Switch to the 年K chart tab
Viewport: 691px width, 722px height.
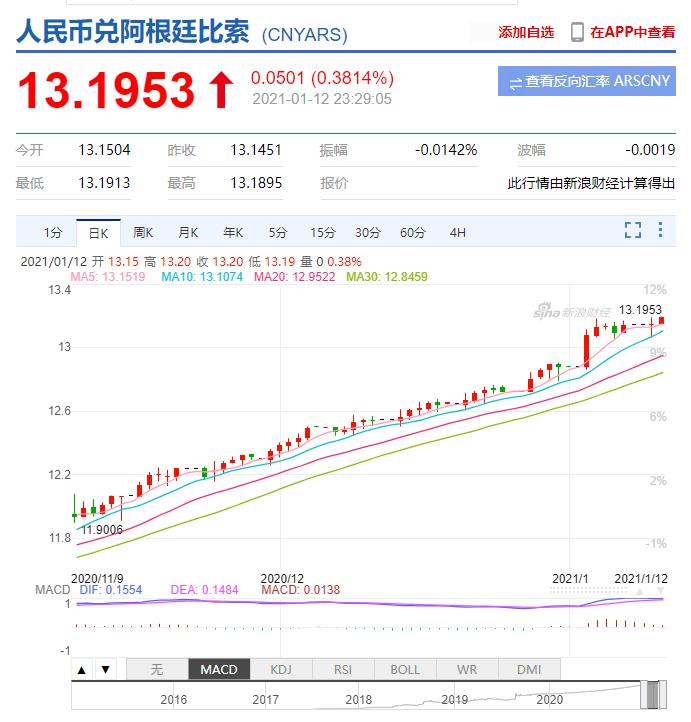click(233, 233)
